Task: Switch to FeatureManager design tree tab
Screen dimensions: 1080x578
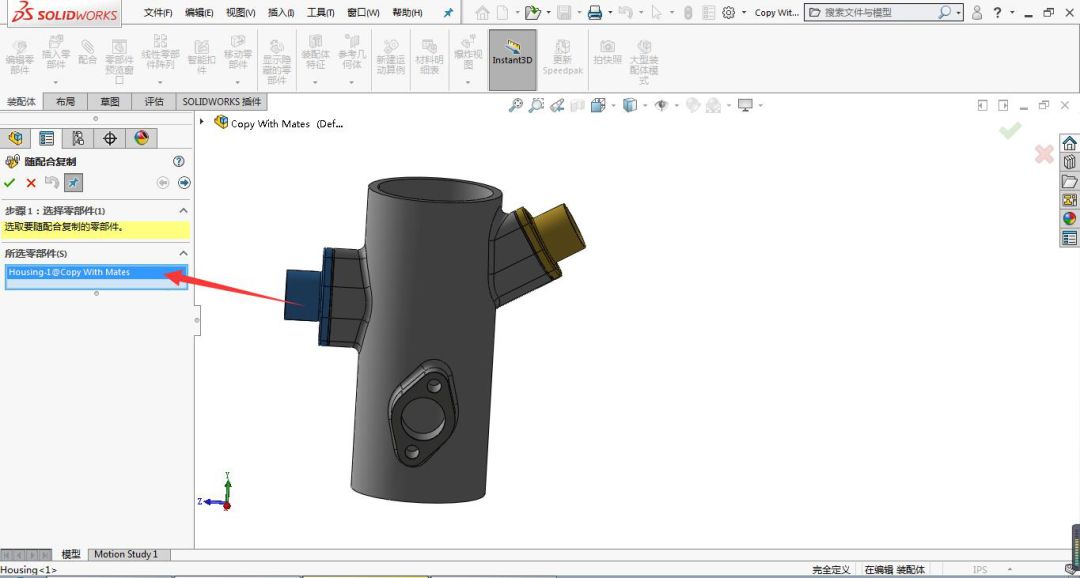Action: (15, 138)
